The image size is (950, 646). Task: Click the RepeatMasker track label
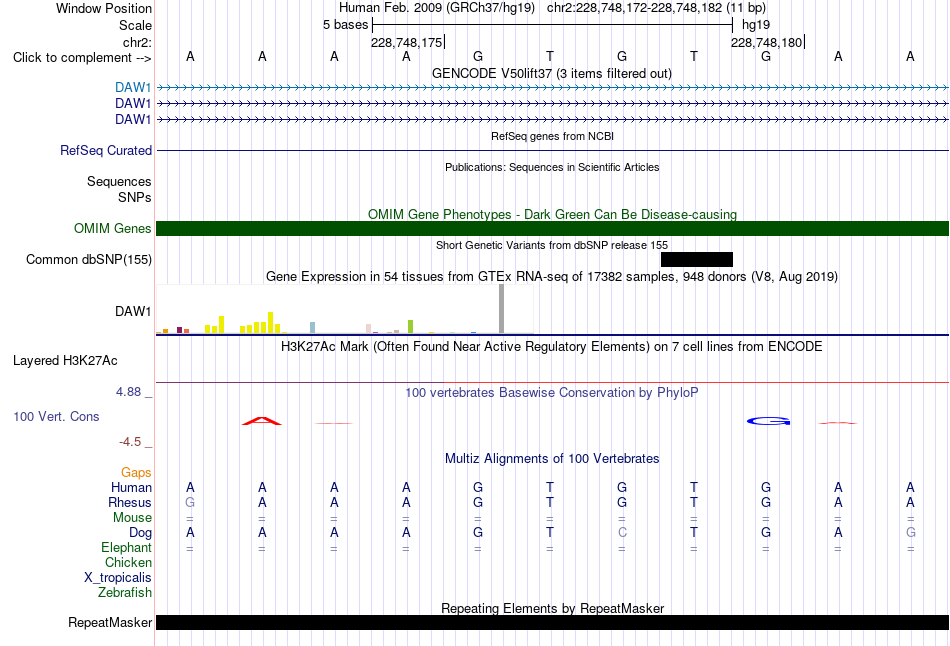point(110,622)
